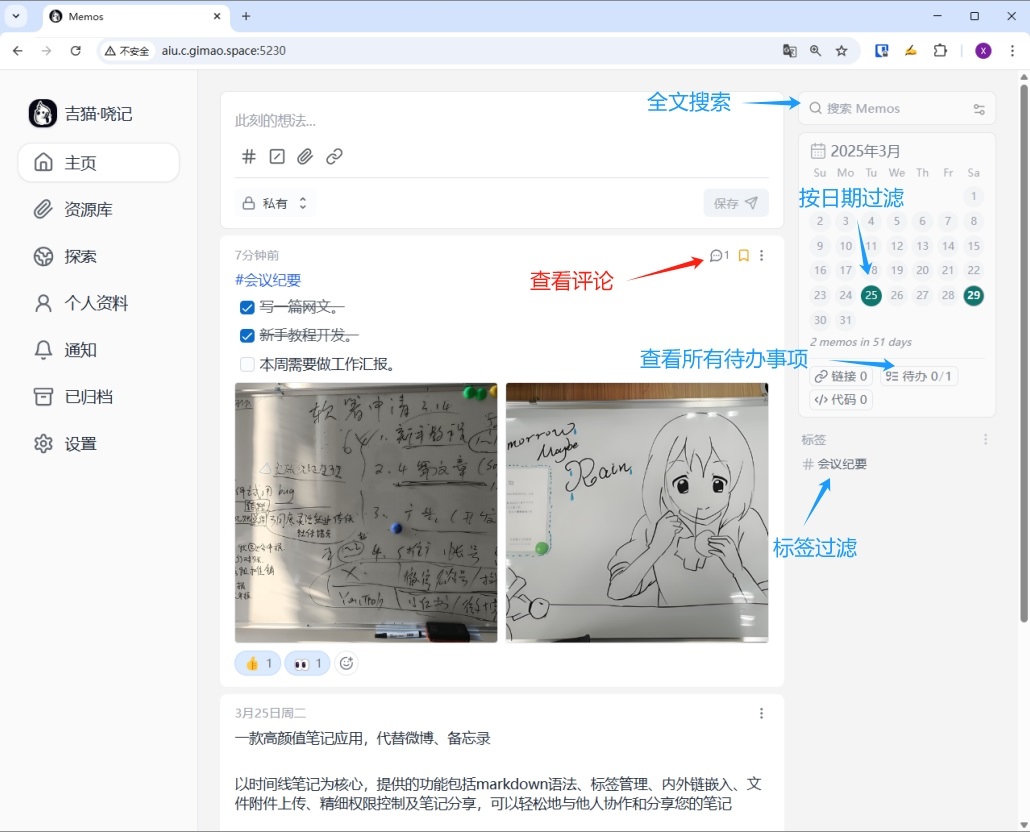The image size is (1030, 832).
Task: Open the 私有 visibility dropdown
Action: (x=275, y=203)
